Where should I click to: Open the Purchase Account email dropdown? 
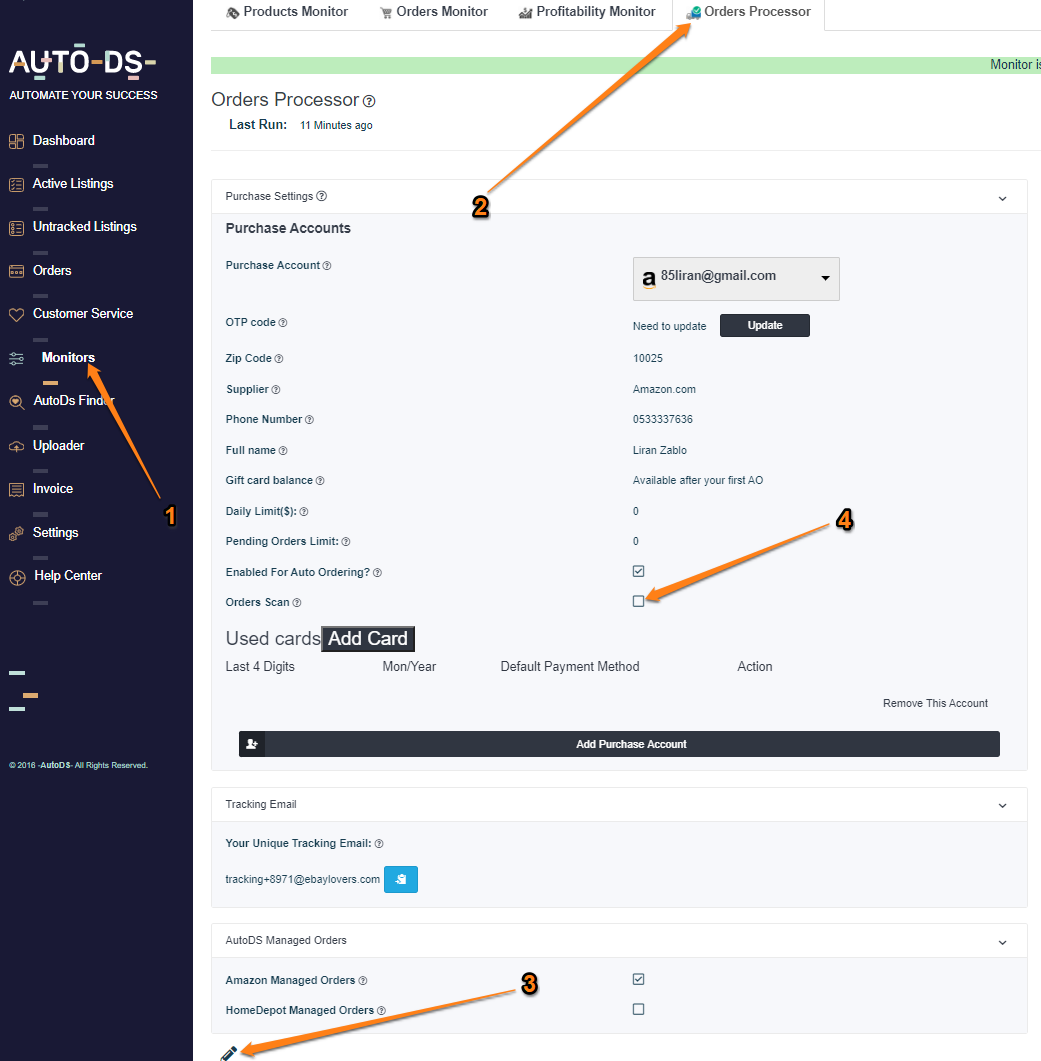736,278
